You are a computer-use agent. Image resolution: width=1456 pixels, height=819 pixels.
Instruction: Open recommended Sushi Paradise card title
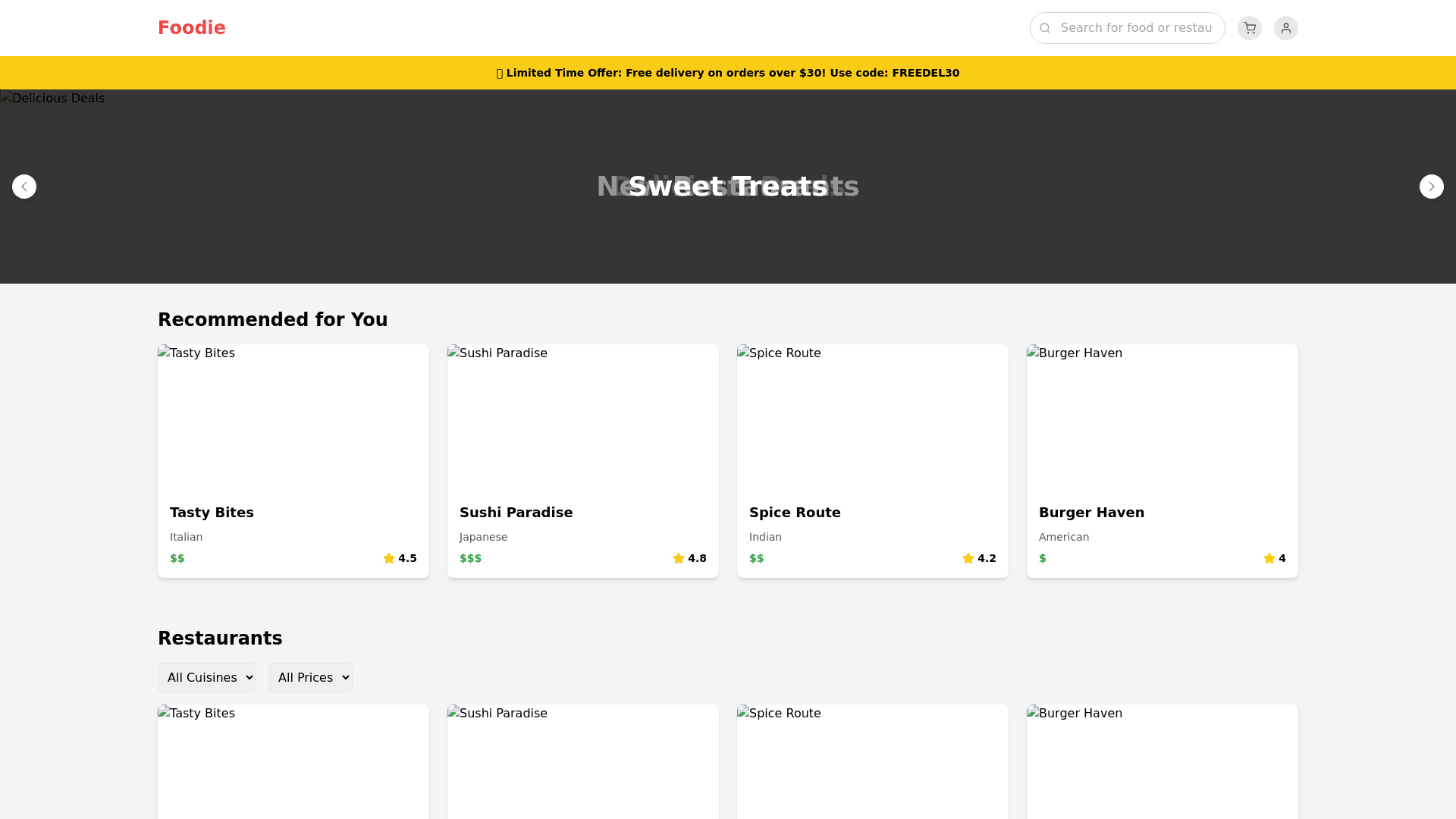[516, 513]
